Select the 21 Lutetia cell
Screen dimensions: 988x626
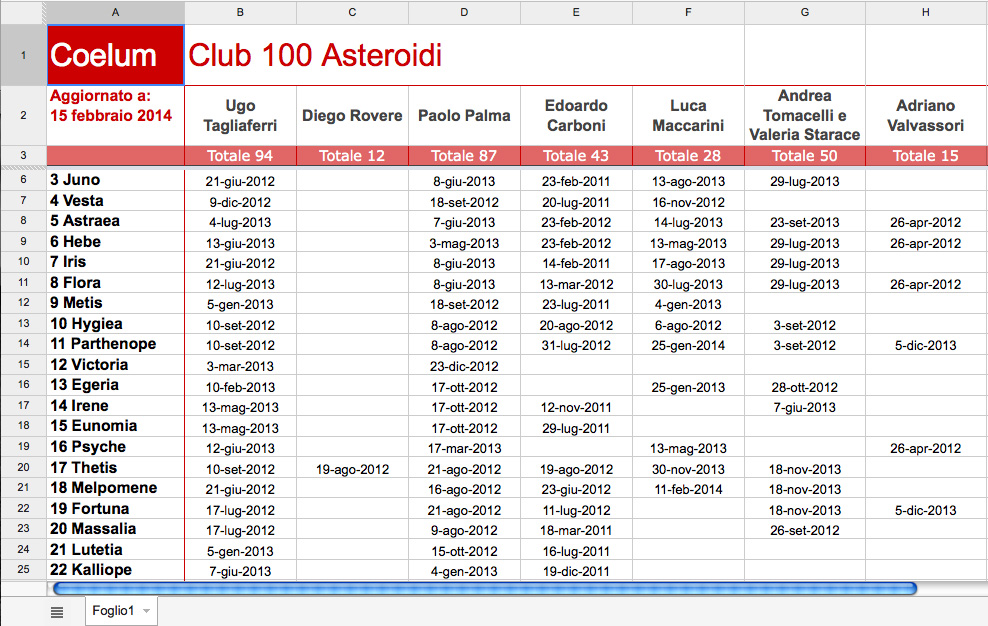point(115,550)
